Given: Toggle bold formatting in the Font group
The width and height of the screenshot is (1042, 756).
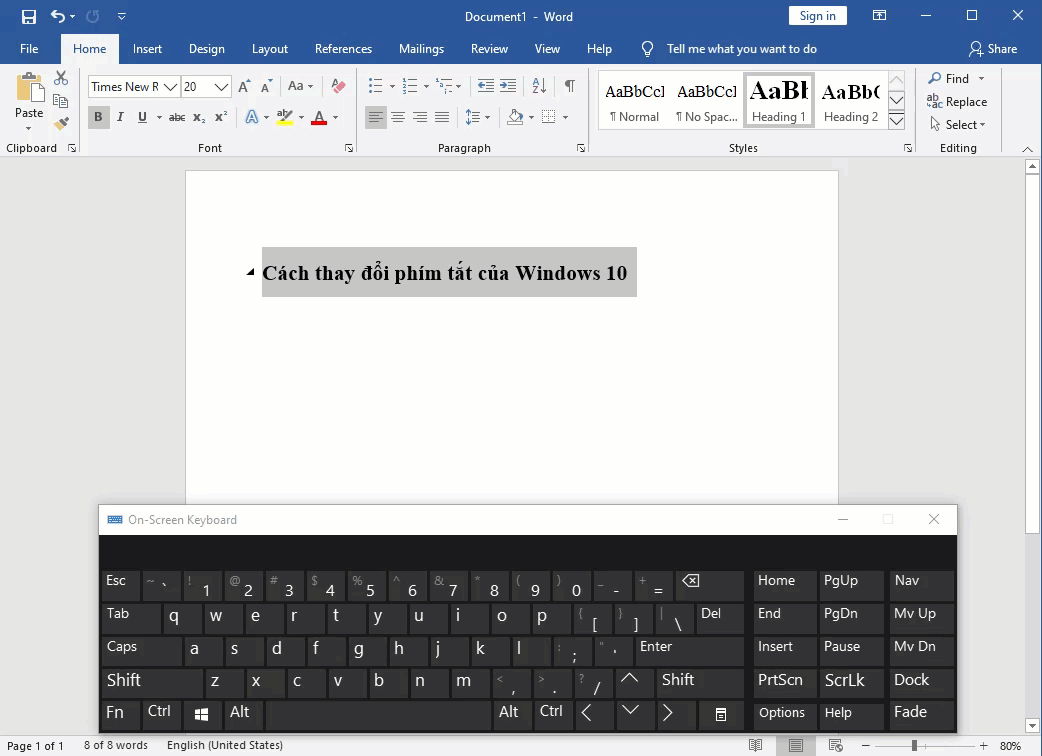Looking at the screenshot, I should [98, 117].
